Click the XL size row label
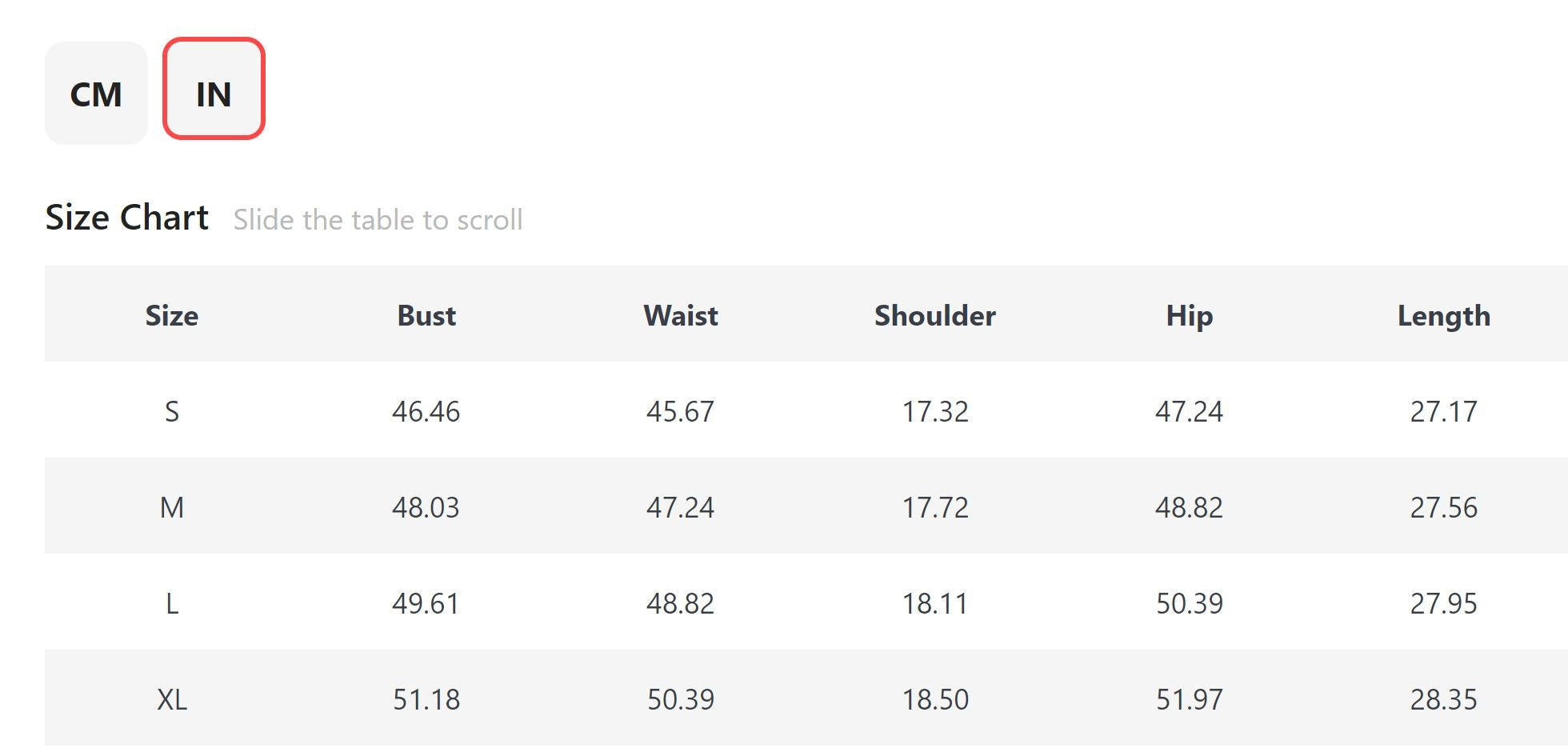 pyautogui.click(x=172, y=700)
